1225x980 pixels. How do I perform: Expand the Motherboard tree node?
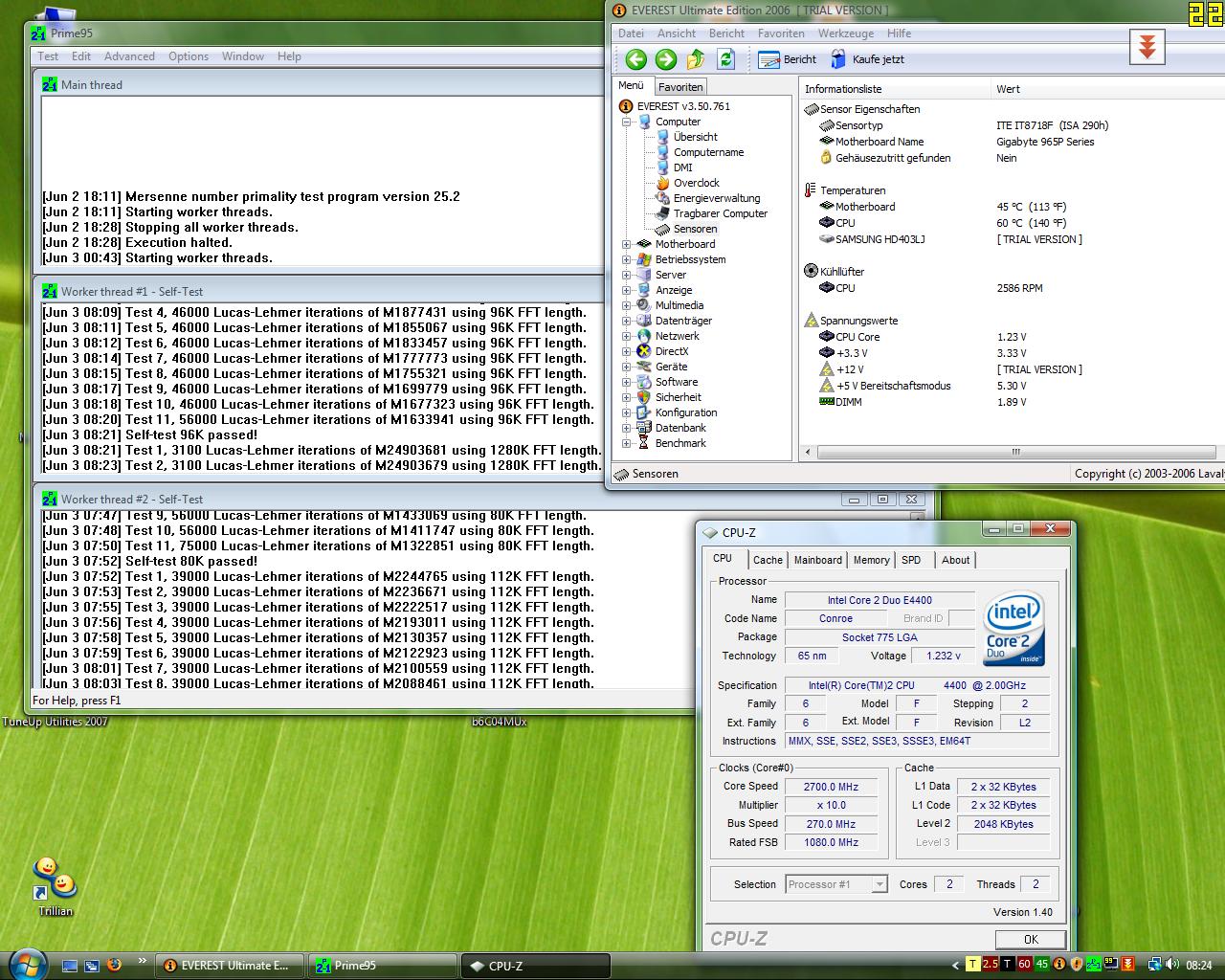627,244
